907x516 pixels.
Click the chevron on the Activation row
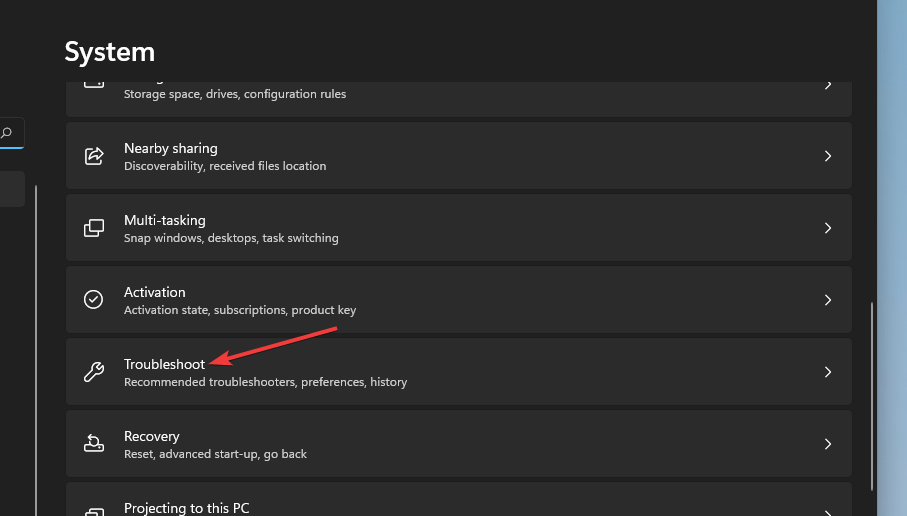[x=827, y=300]
